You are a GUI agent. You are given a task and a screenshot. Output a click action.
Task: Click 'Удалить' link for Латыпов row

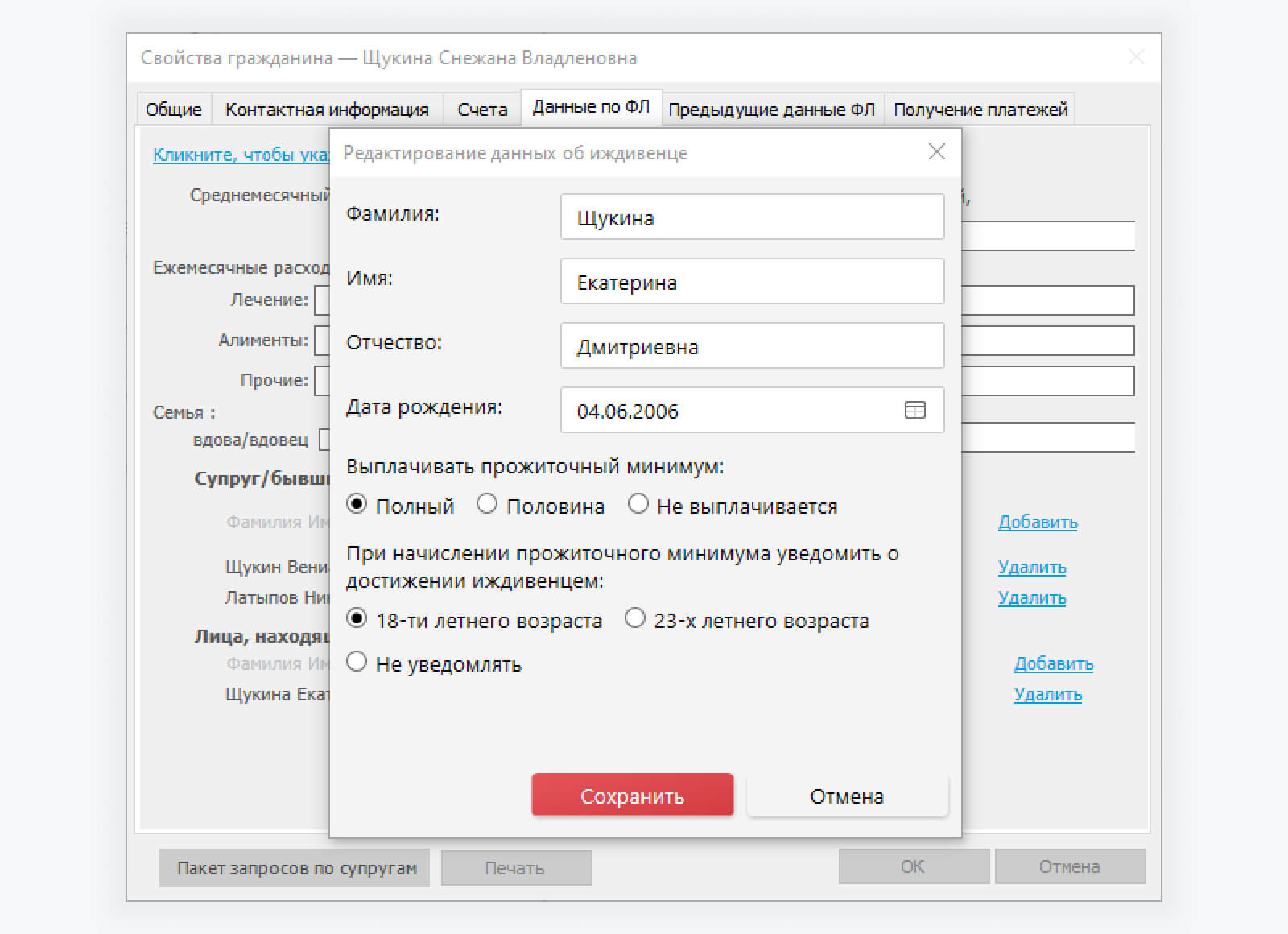click(1032, 597)
